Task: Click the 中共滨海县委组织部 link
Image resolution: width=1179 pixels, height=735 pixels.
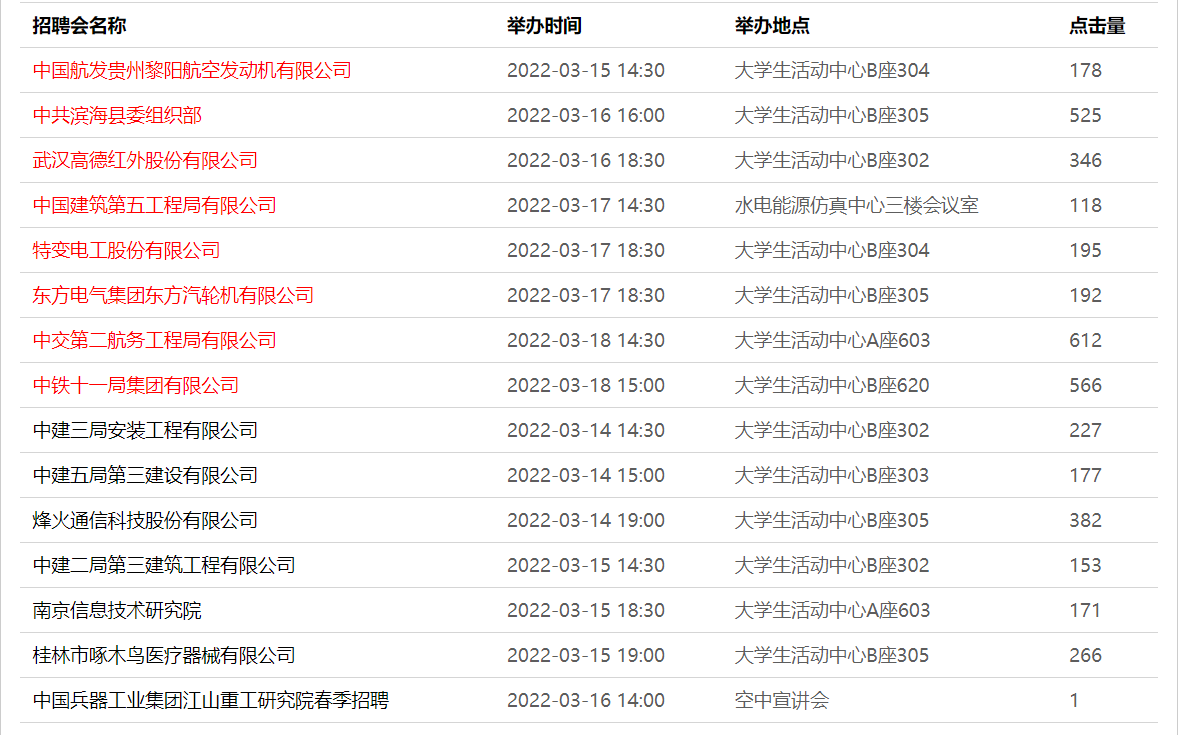Action: [x=117, y=116]
